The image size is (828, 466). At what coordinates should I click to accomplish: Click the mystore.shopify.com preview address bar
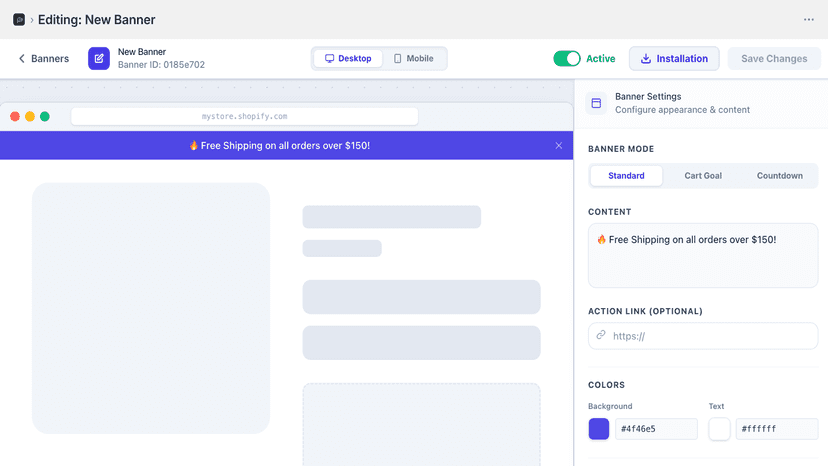click(x=244, y=116)
